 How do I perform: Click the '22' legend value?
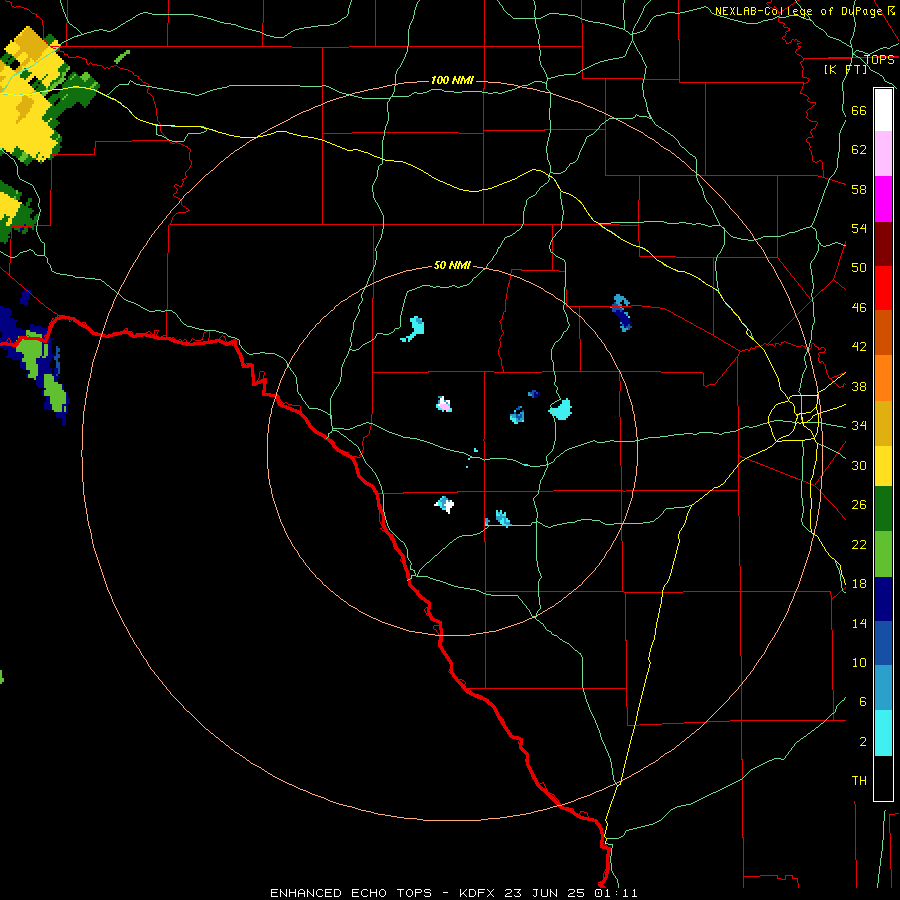click(859, 544)
